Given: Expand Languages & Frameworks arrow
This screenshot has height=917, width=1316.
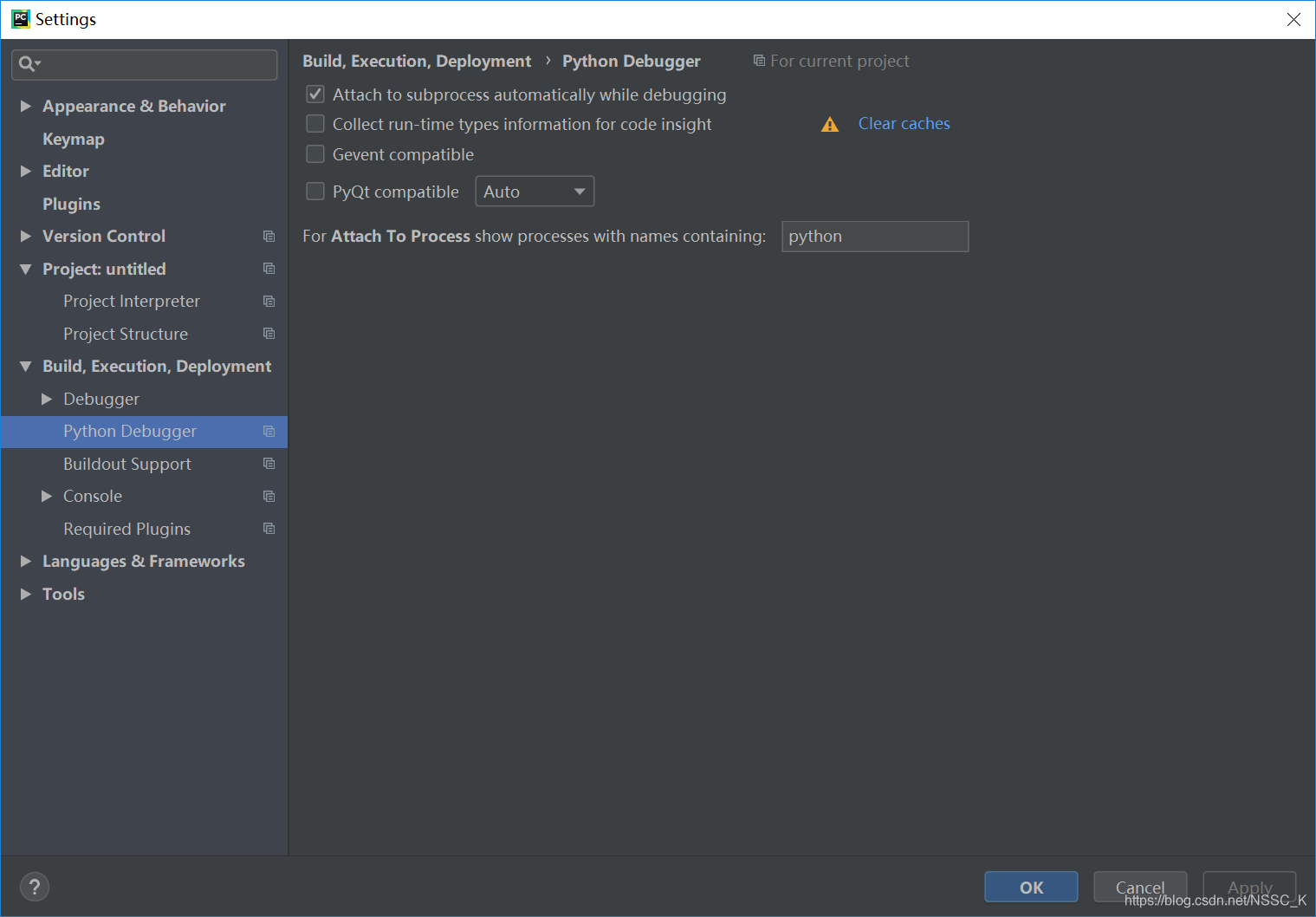Looking at the screenshot, I should click(26, 562).
